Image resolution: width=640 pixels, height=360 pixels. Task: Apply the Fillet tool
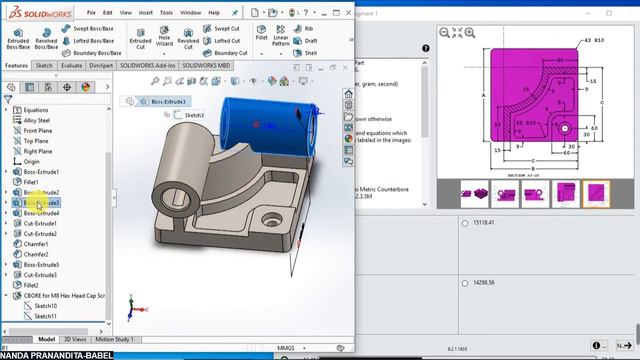(x=261, y=33)
